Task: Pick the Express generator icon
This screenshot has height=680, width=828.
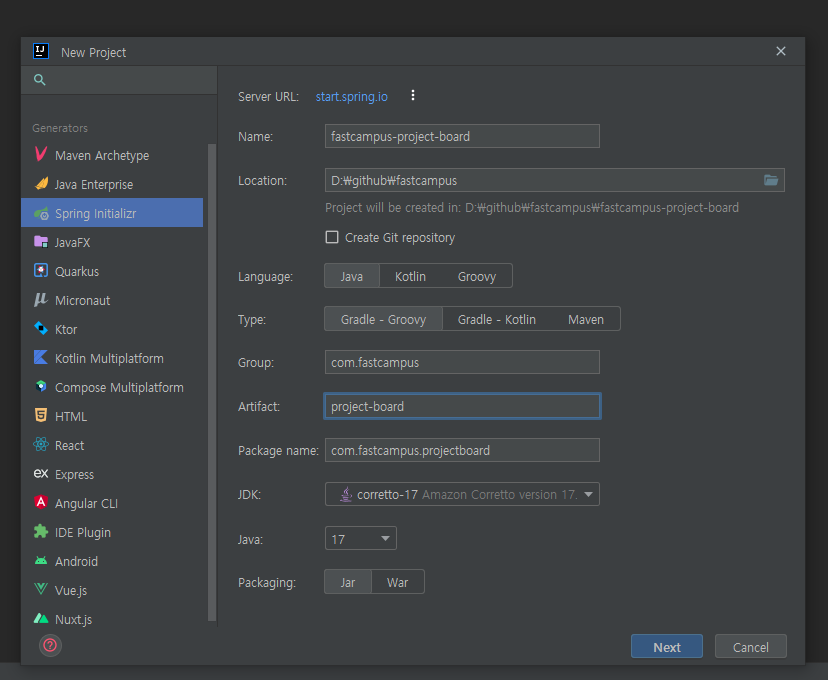Action: tap(41, 474)
